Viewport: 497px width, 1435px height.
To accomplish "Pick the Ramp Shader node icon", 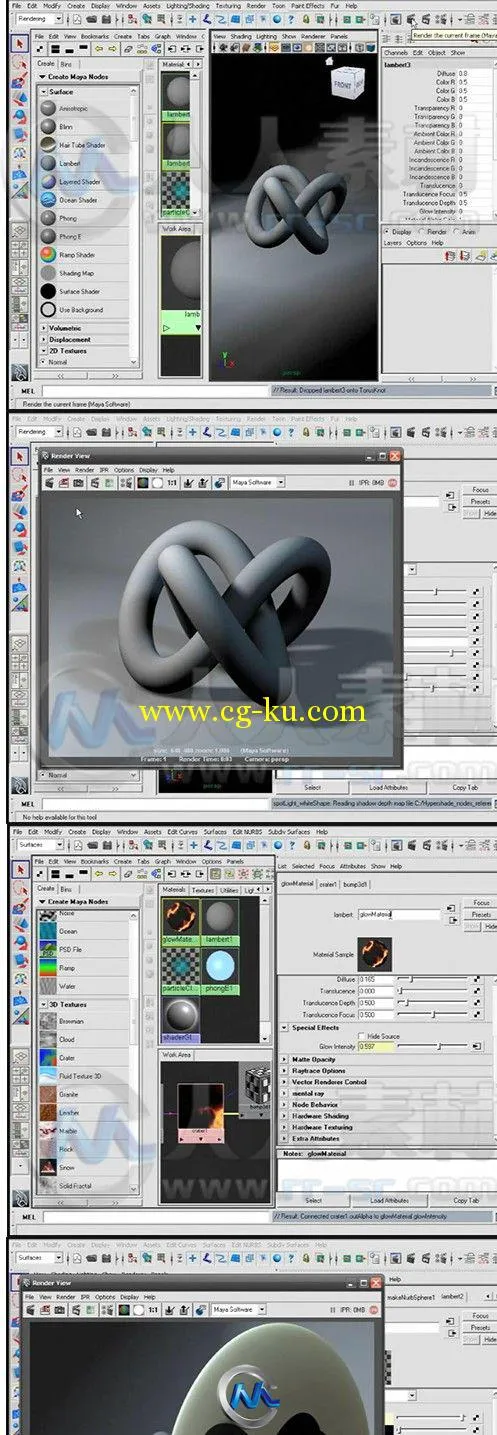I will click(47, 255).
